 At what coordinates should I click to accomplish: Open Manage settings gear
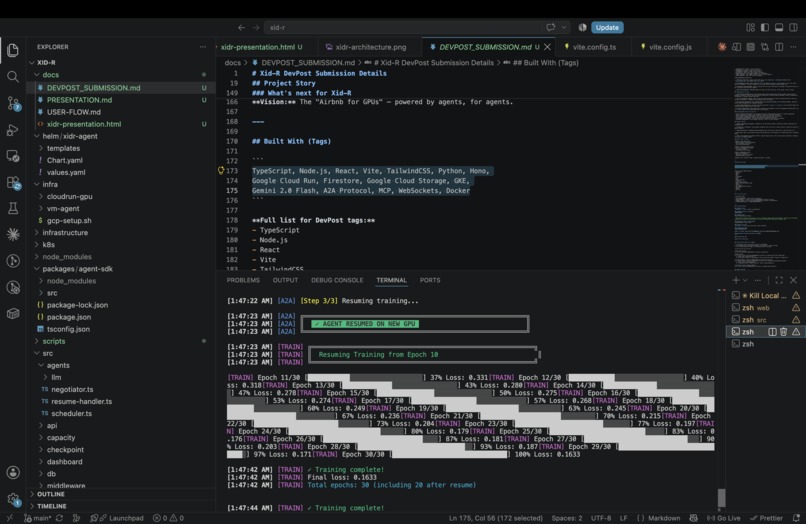click(x=13, y=498)
